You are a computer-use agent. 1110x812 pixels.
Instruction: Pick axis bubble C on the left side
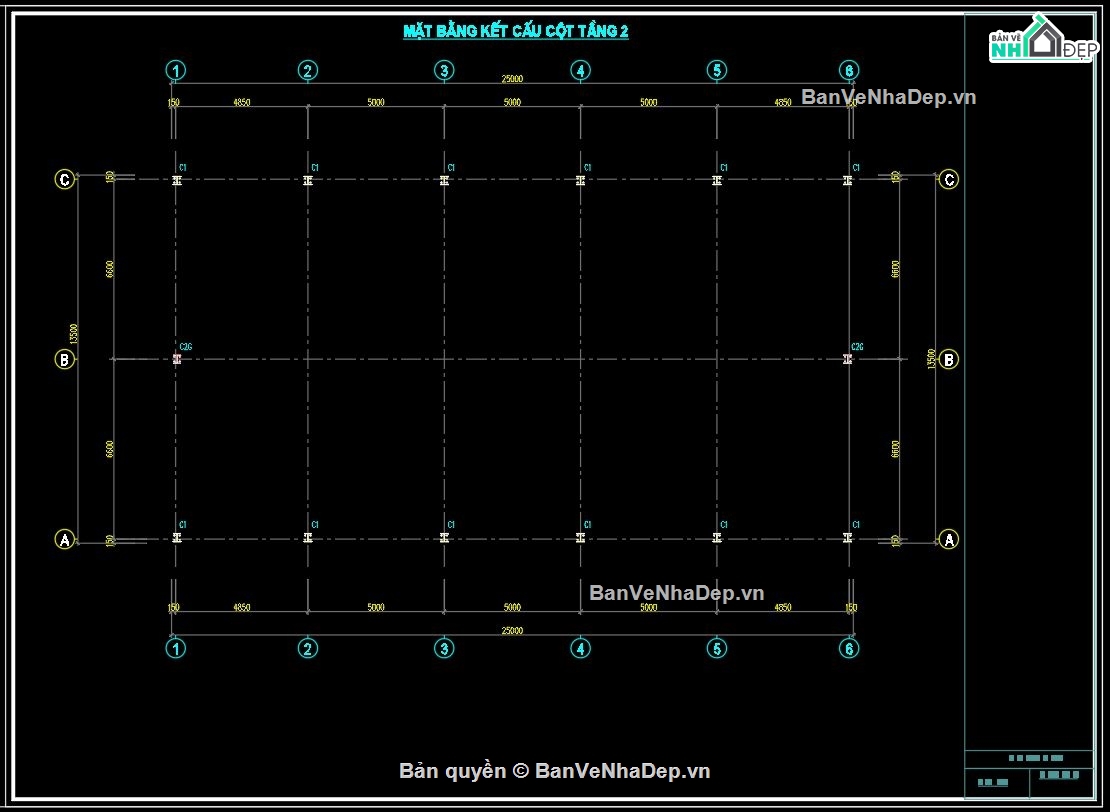[64, 180]
